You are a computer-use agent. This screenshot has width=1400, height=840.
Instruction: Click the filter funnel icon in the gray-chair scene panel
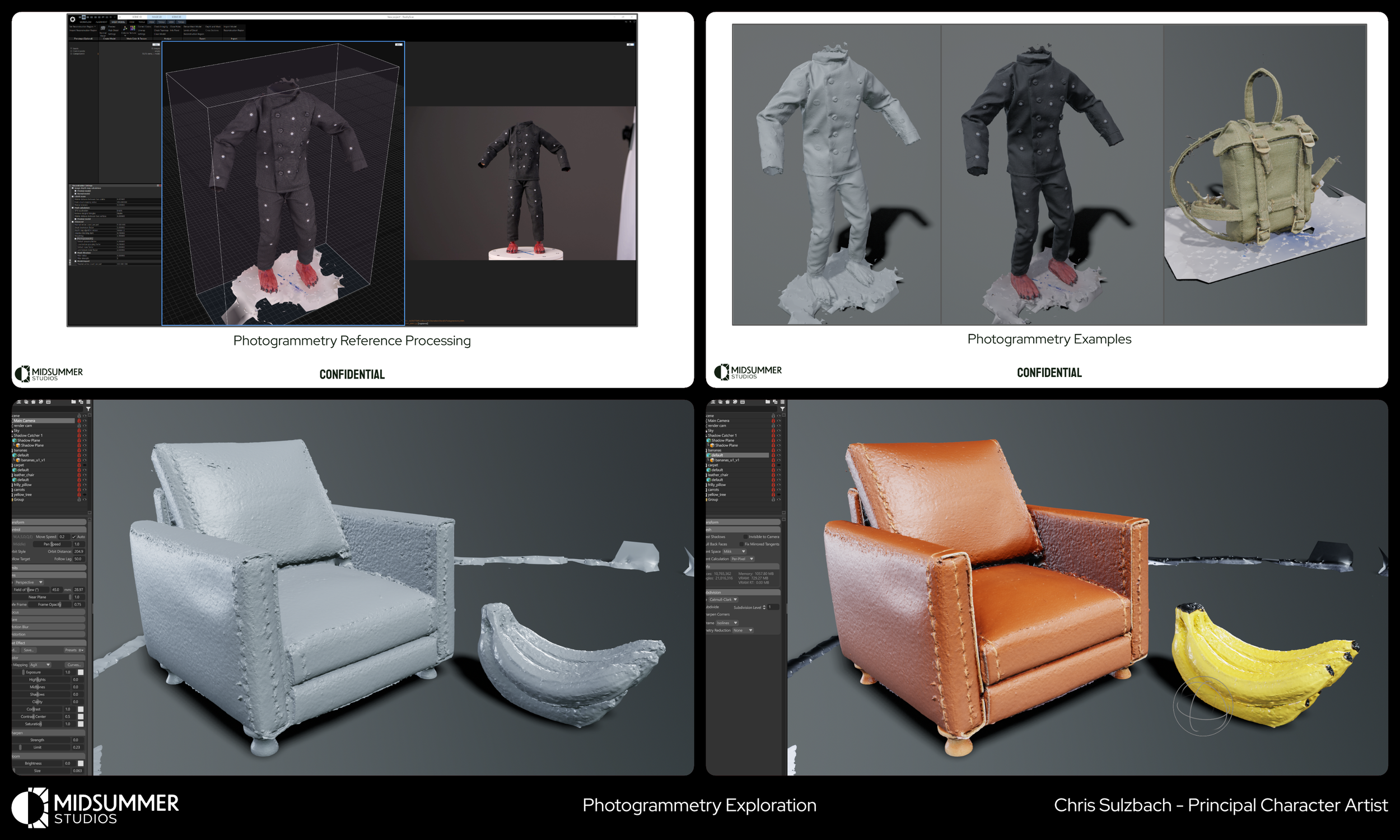88,409
